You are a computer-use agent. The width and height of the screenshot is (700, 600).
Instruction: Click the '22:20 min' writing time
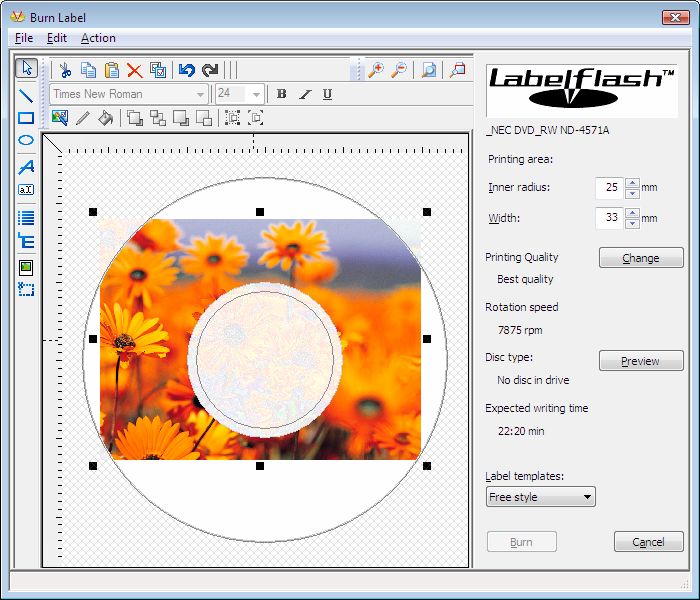tap(521, 431)
